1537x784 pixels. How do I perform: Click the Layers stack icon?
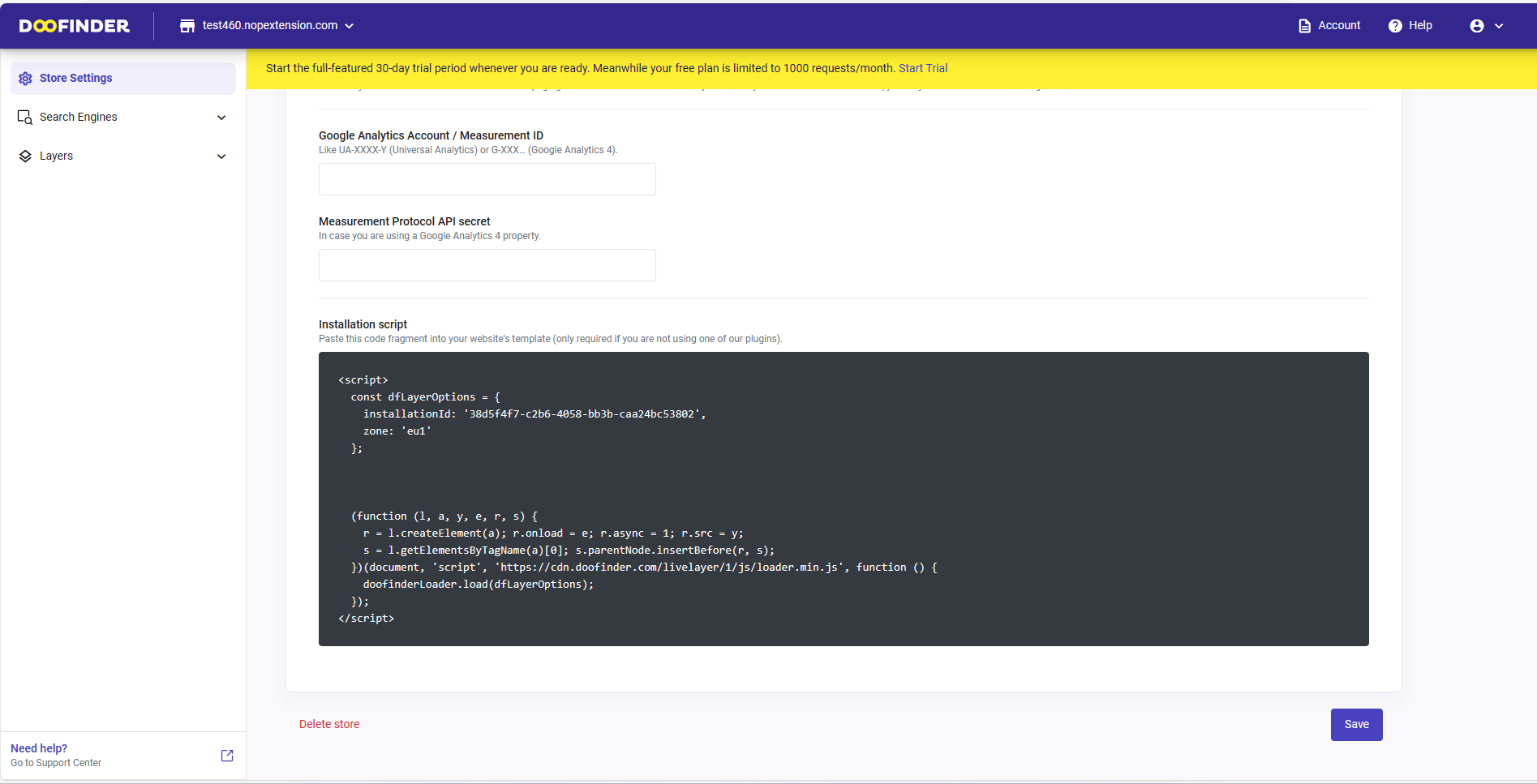click(x=25, y=156)
